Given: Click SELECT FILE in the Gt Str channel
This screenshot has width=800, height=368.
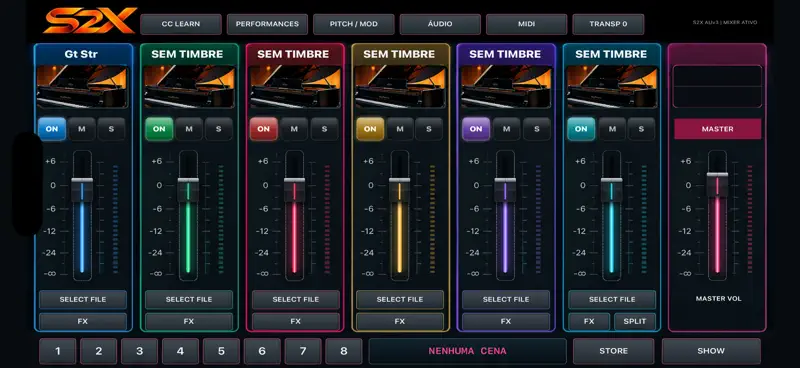Looking at the screenshot, I should click(83, 300).
